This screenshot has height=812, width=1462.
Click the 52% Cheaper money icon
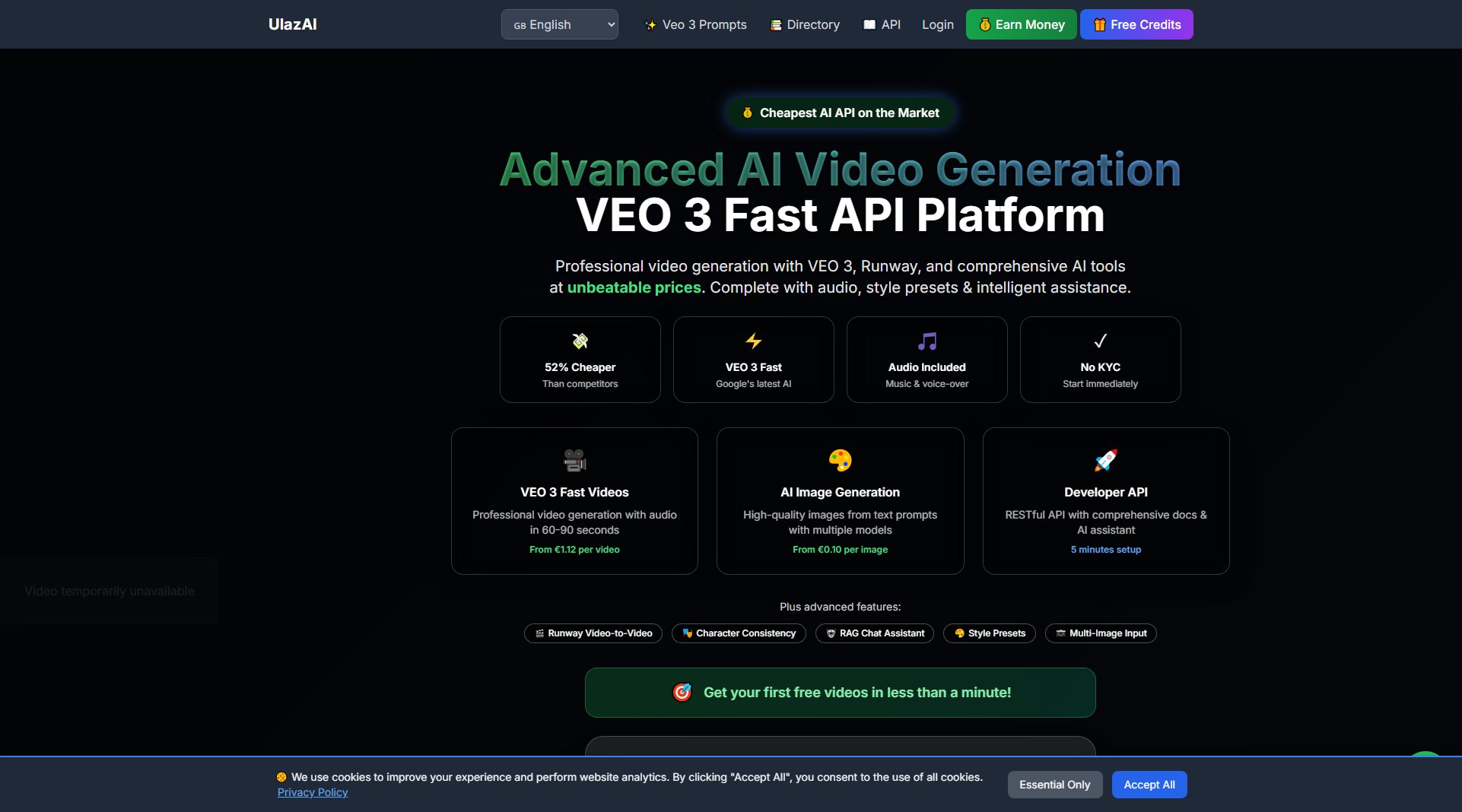(x=580, y=341)
